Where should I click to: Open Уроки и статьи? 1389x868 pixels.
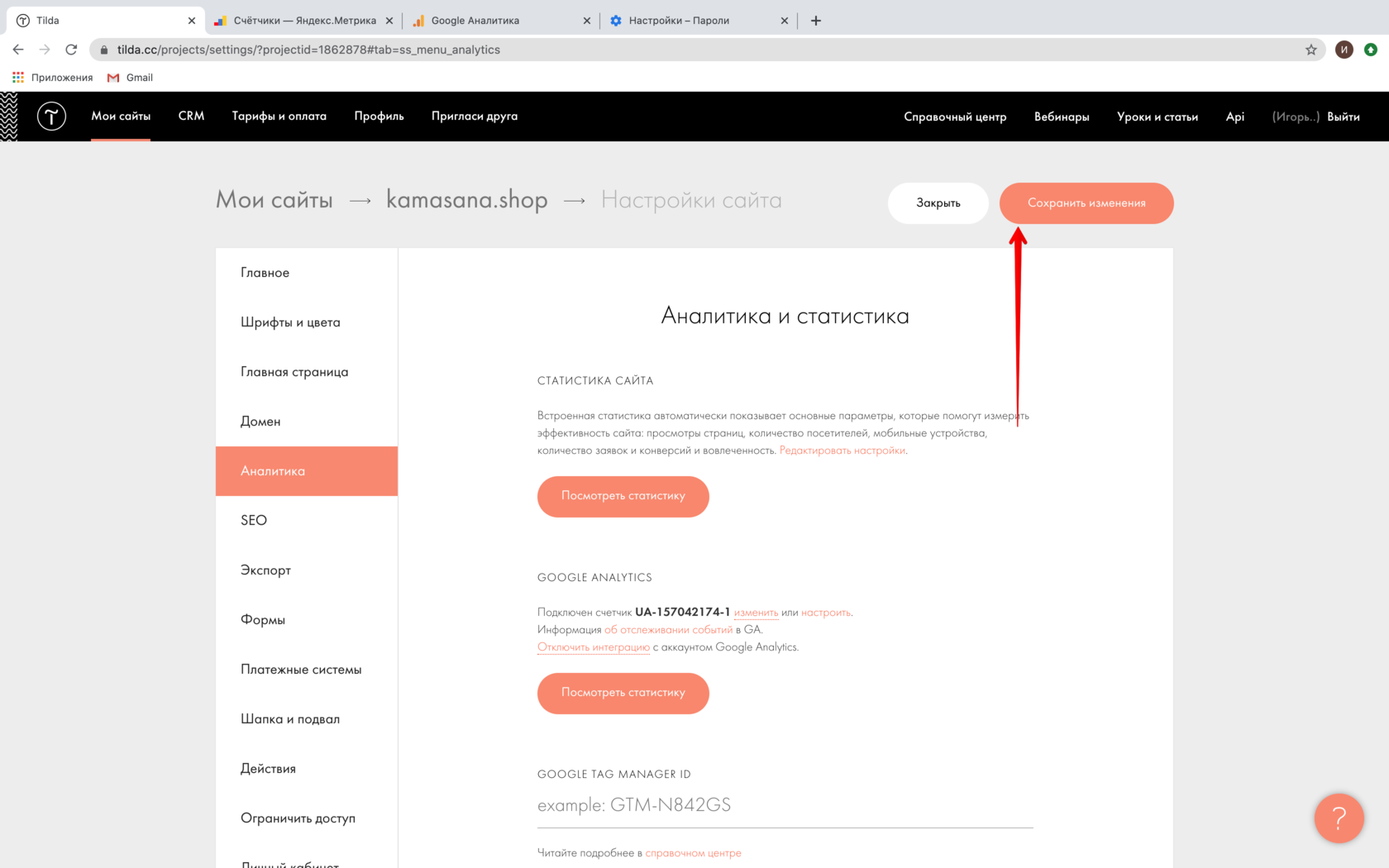click(x=1157, y=117)
